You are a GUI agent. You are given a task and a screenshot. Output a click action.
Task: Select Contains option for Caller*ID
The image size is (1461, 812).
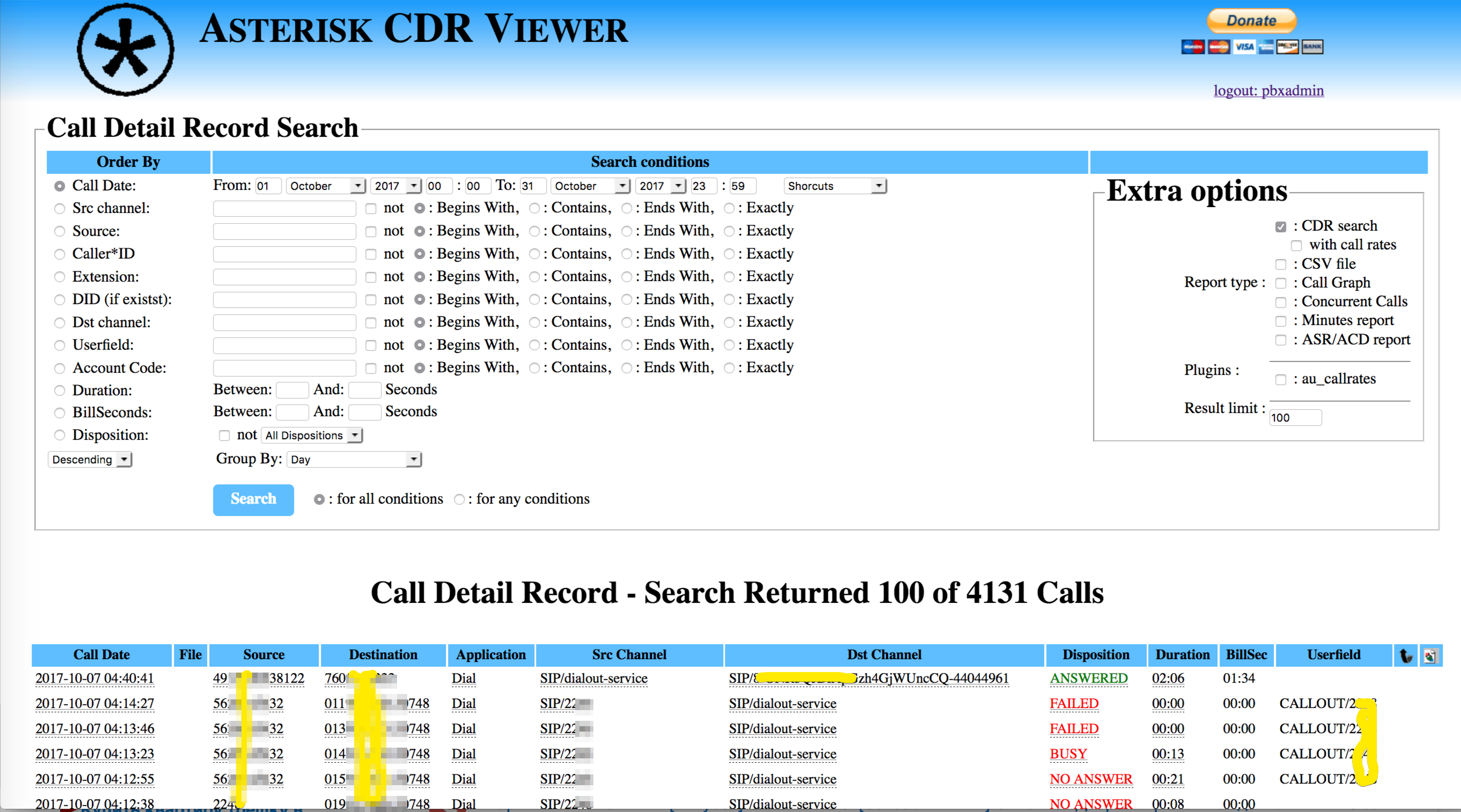534,254
